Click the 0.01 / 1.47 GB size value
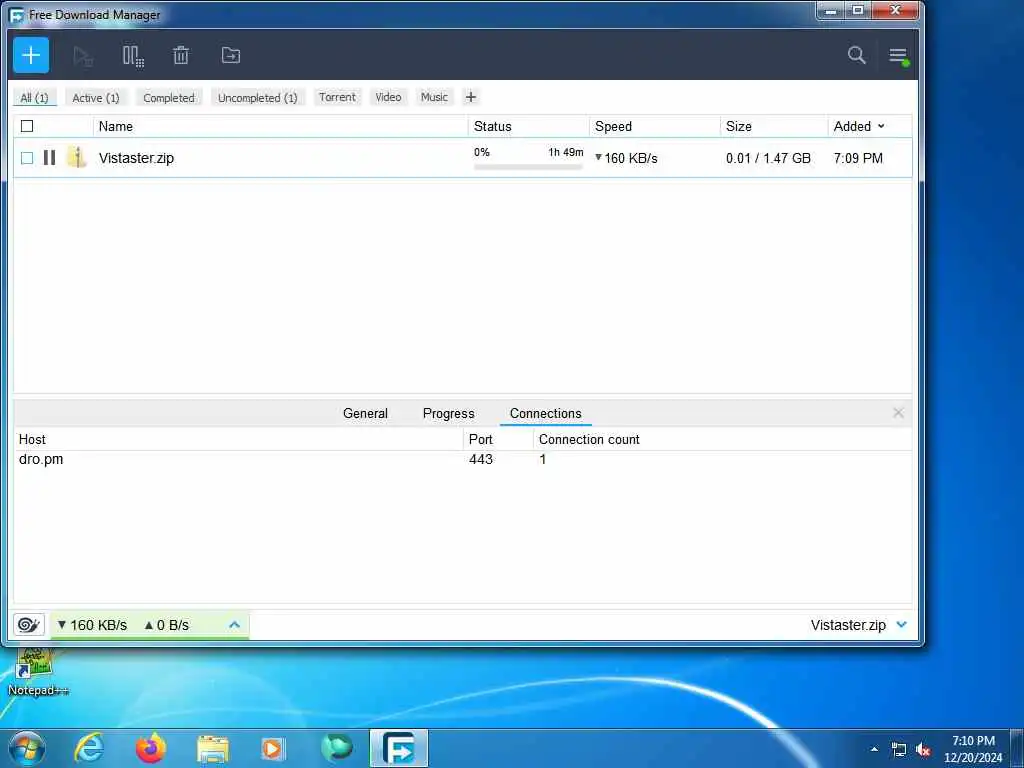The height and width of the screenshot is (768, 1024). (768, 158)
